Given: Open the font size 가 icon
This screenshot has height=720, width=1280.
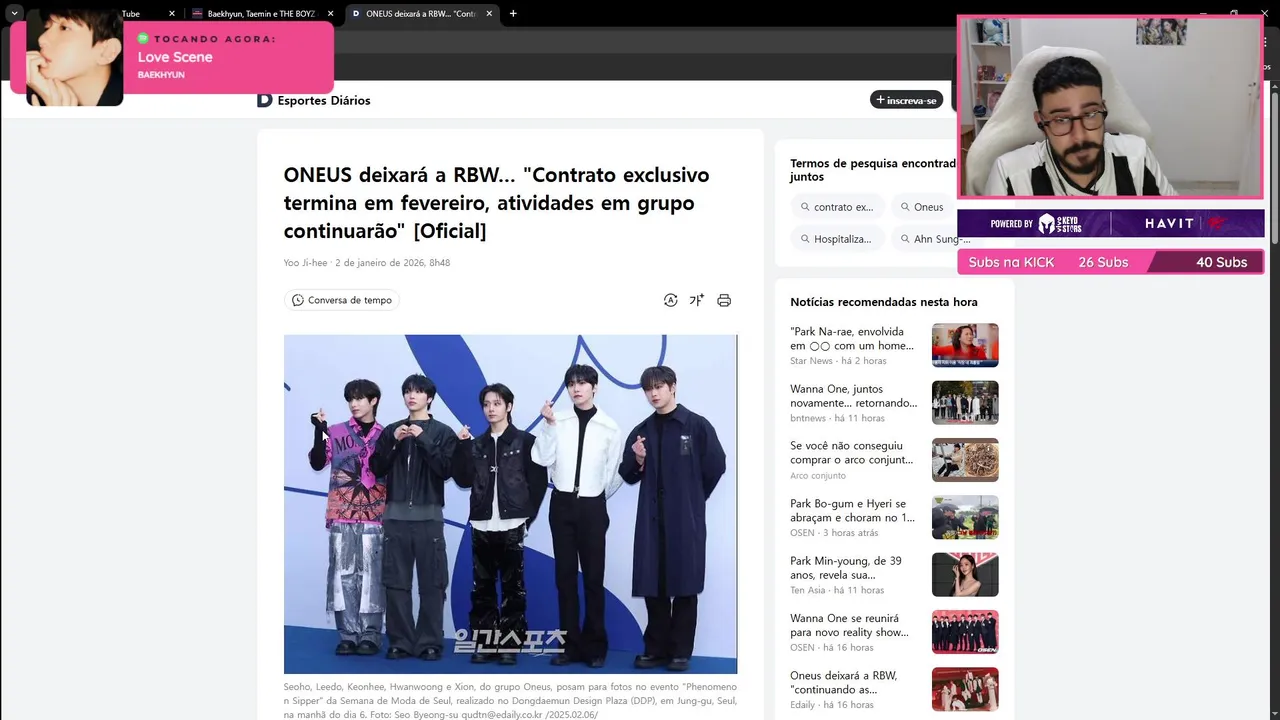Looking at the screenshot, I should pos(697,300).
